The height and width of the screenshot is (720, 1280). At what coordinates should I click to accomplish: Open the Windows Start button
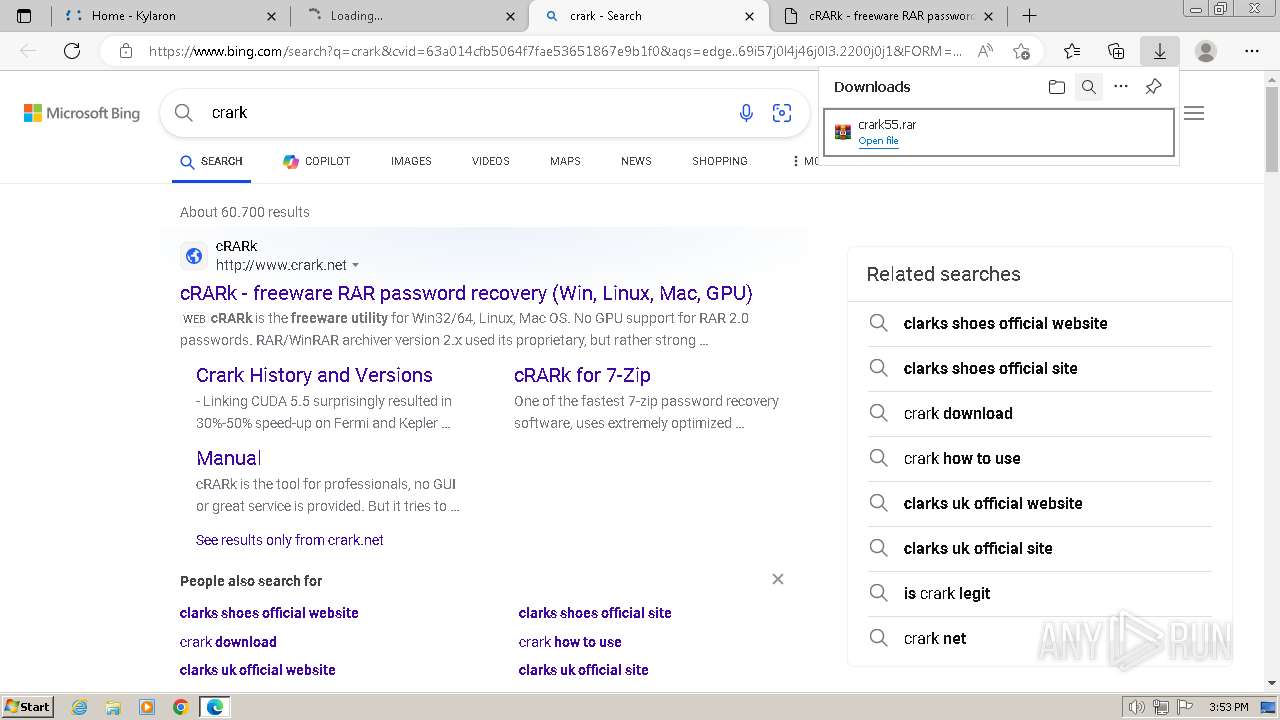click(x=27, y=707)
